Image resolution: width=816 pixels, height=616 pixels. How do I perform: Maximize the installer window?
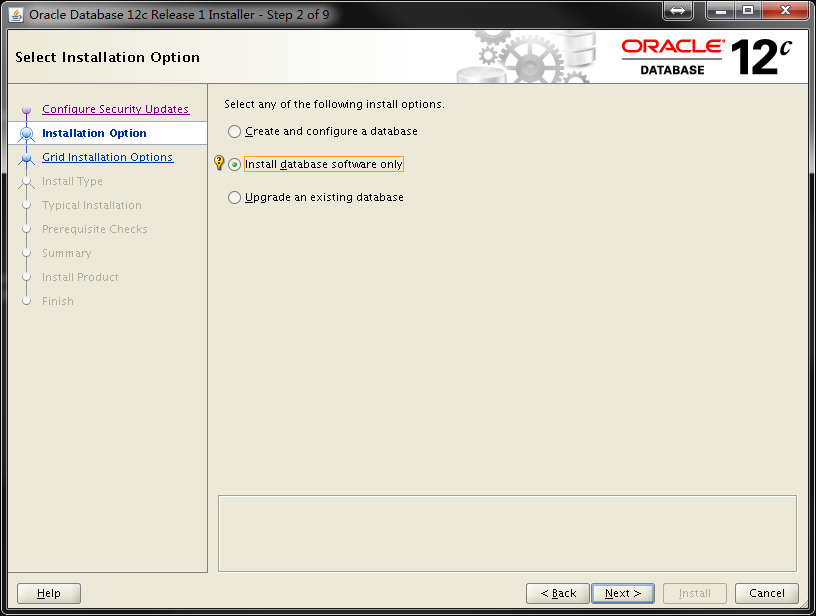tap(748, 10)
